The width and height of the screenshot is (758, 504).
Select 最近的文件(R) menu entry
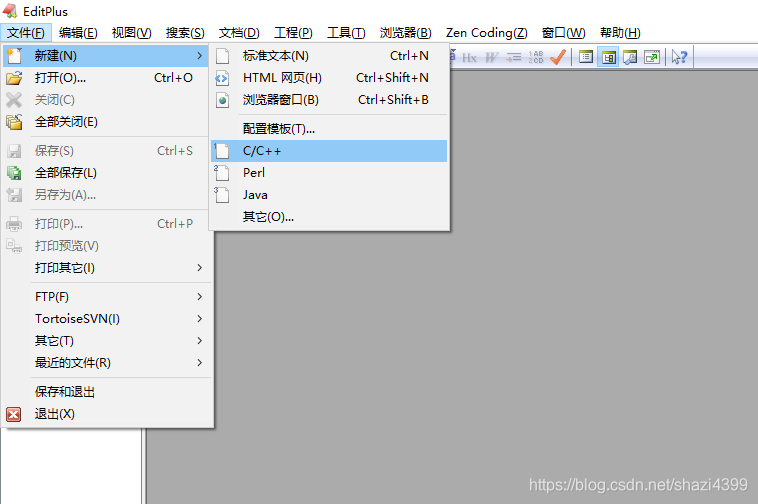pos(106,362)
